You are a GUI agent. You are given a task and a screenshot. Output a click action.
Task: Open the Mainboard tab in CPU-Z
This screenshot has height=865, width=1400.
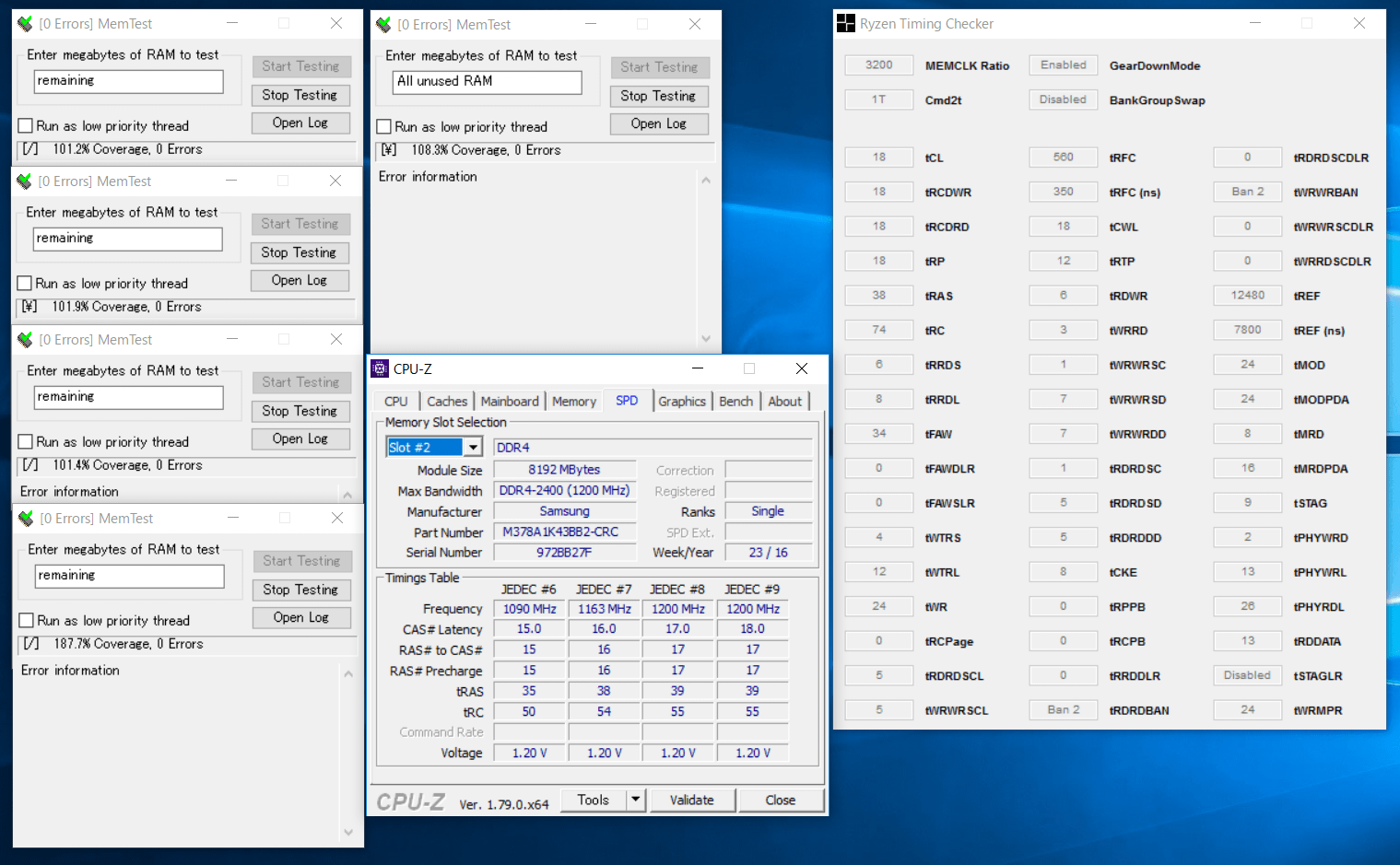coord(509,402)
